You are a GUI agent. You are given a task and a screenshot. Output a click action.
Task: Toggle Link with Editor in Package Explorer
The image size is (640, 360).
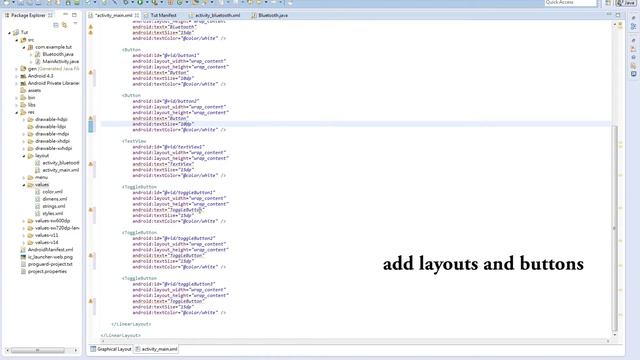[64, 25]
